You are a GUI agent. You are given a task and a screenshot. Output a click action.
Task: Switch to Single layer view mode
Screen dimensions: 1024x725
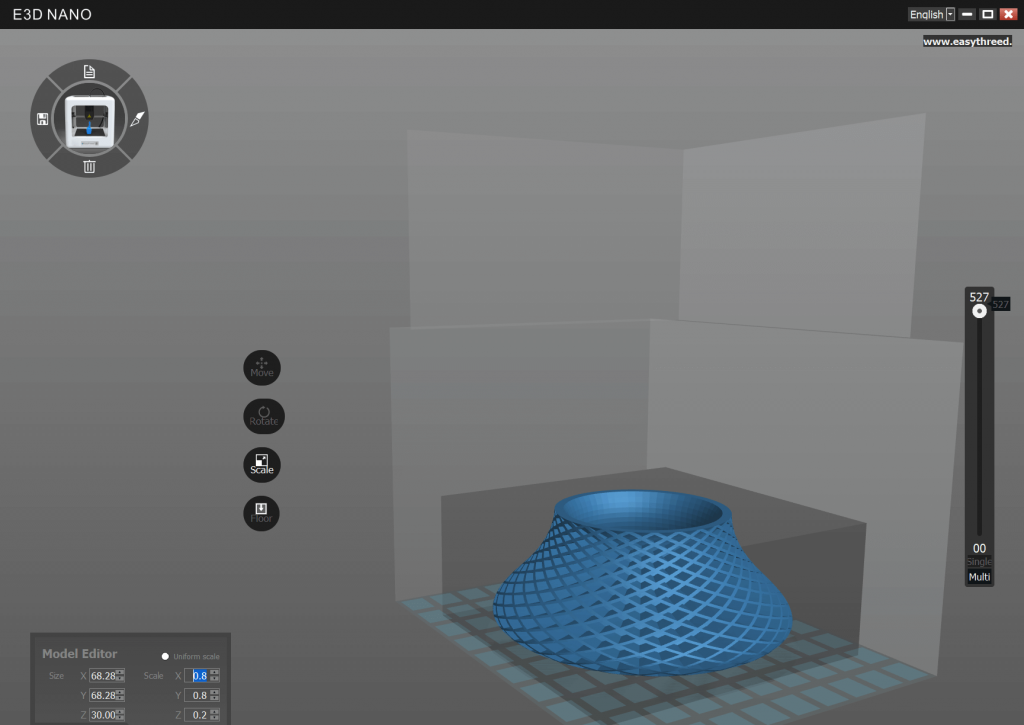(979, 560)
